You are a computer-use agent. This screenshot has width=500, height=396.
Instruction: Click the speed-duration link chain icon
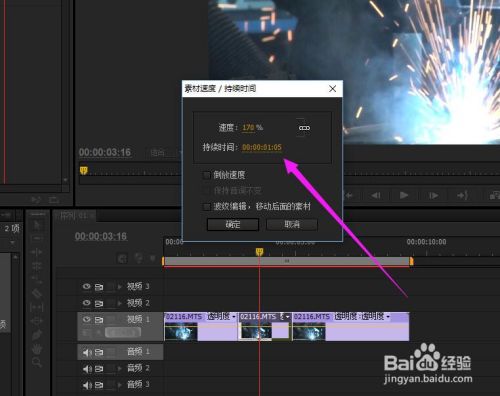304,128
